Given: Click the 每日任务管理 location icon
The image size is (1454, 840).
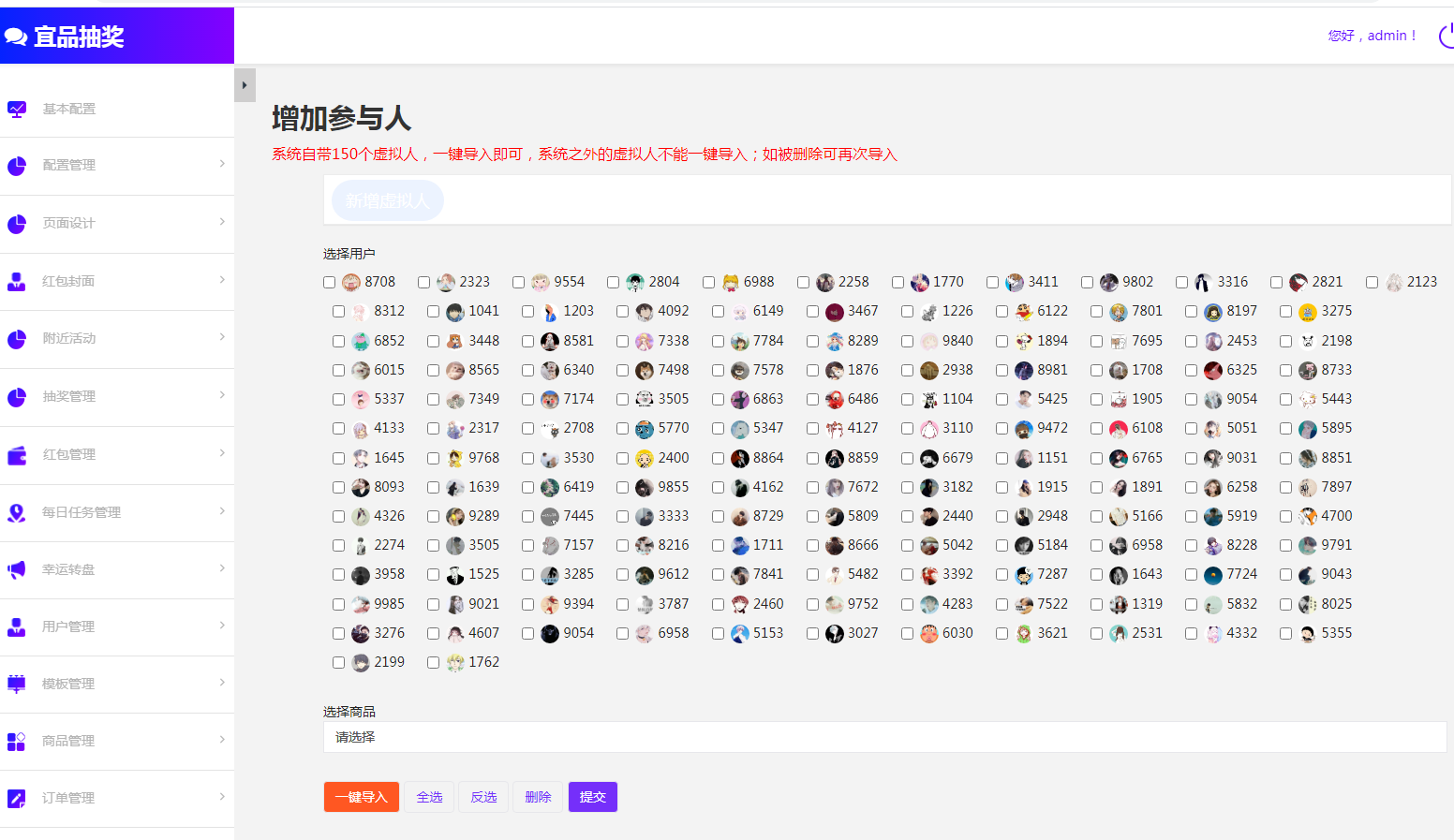Looking at the screenshot, I should pos(17,512).
